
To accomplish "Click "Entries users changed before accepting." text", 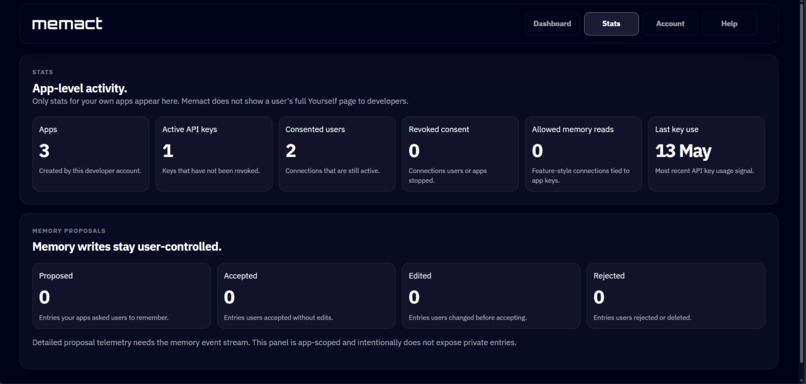I will tap(467, 318).
